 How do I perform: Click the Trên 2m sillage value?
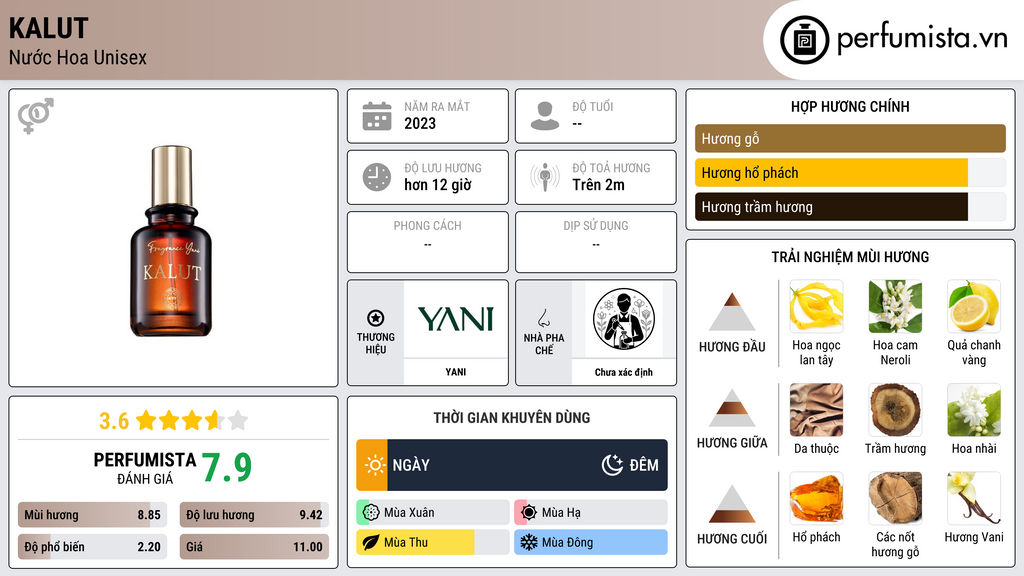pyautogui.click(x=598, y=185)
